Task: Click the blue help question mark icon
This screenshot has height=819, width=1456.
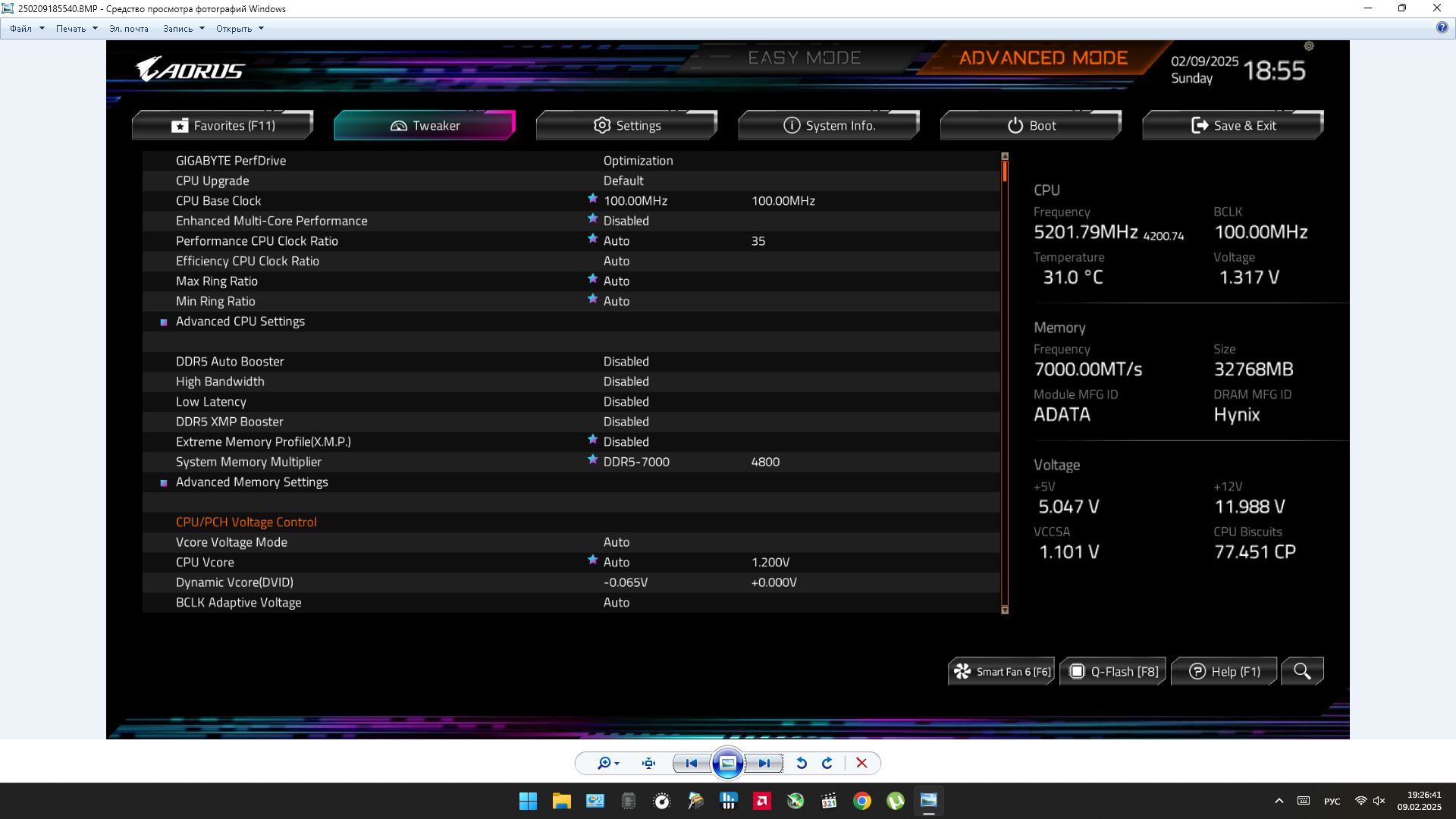Action: (1442, 27)
